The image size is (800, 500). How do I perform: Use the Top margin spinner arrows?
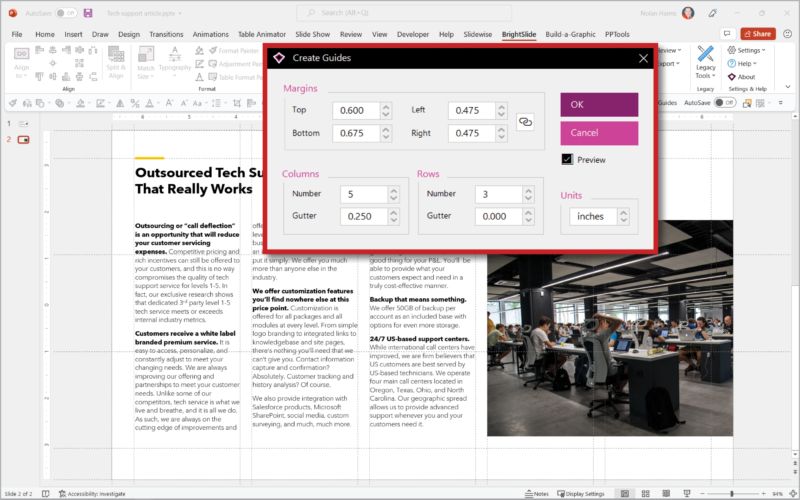coord(386,110)
